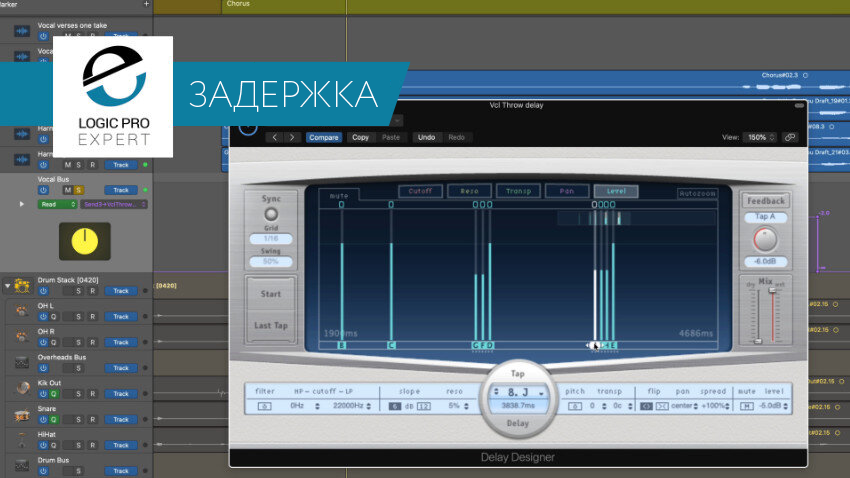
Task: Enable Q on the Kik Out track
Action: pos(54,394)
